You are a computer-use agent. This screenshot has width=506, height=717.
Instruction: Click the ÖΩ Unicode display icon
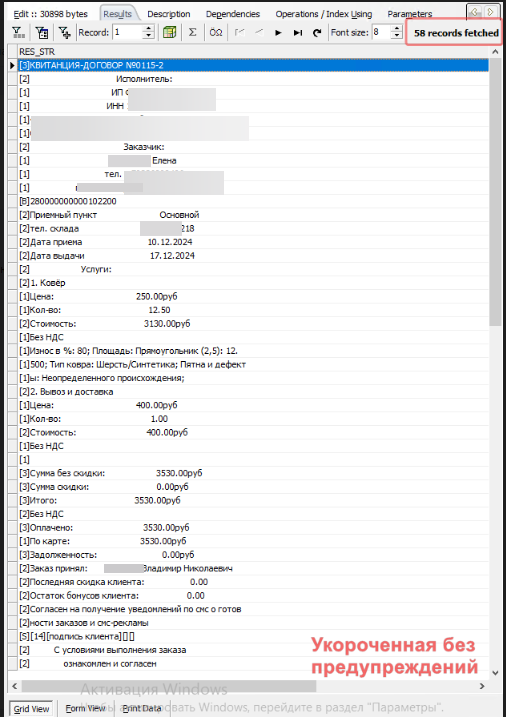pyautogui.click(x=215, y=32)
